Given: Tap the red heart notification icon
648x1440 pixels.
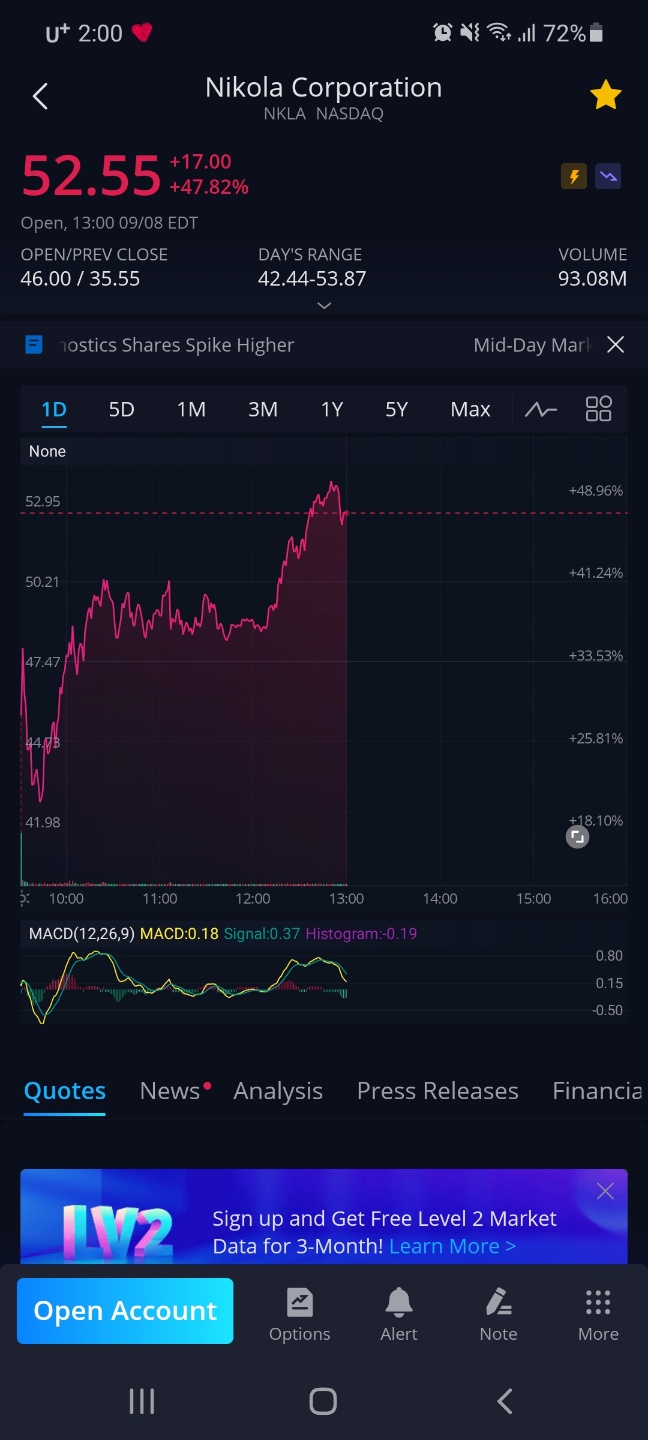Looking at the screenshot, I should pyautogui.click(x=142, y=33).
